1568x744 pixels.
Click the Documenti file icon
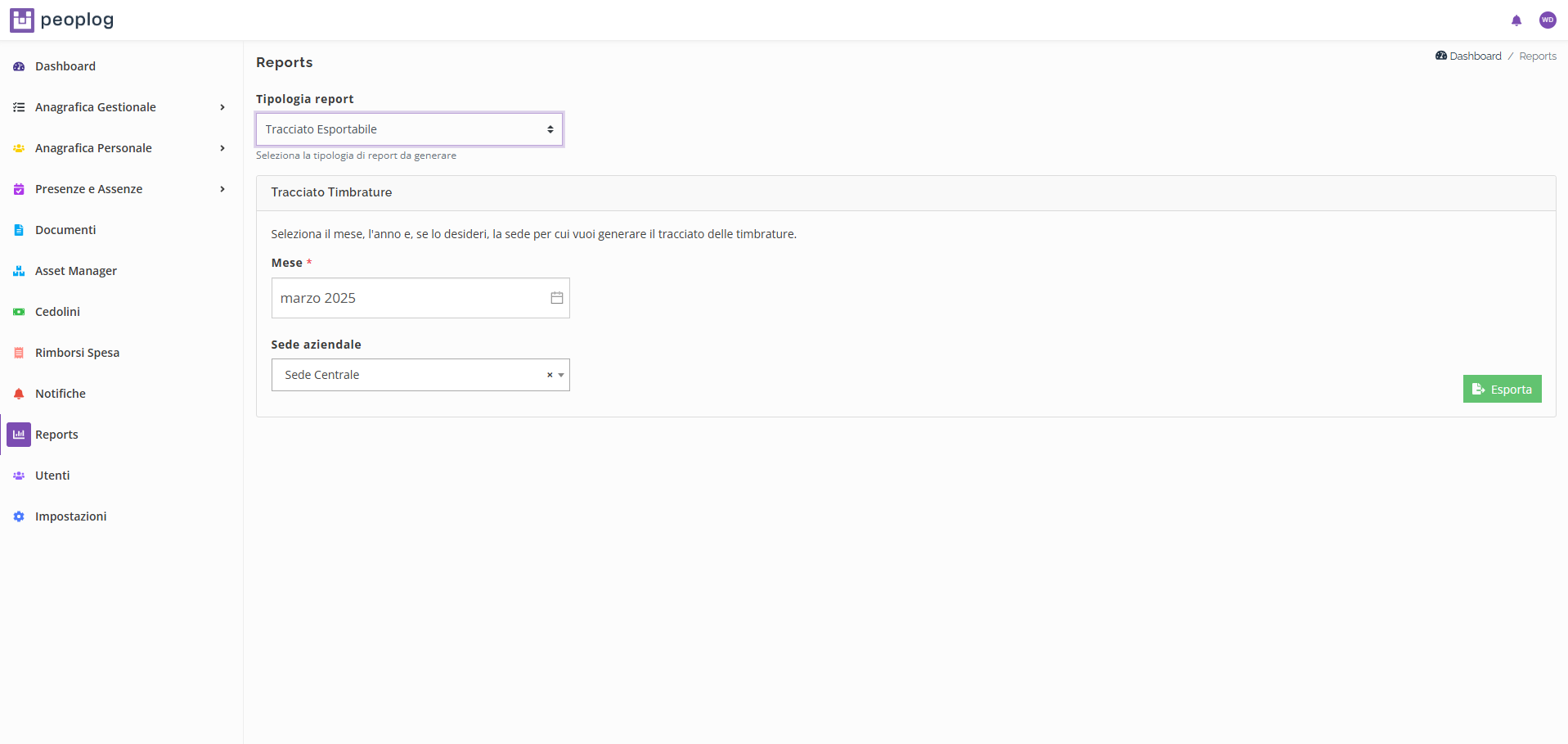point(19,230)
